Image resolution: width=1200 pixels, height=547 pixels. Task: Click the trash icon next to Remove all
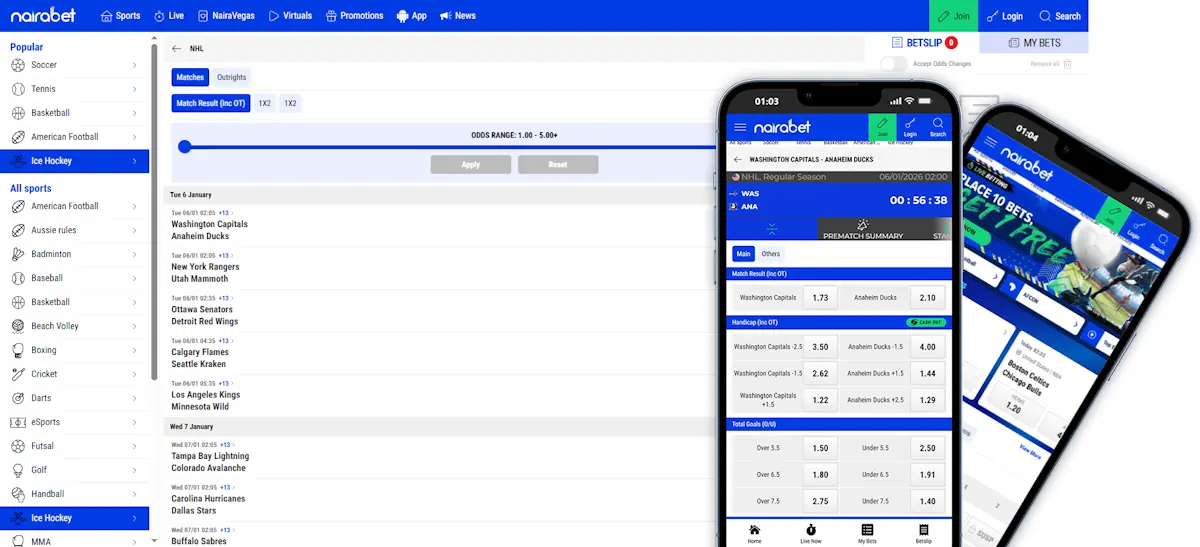click(x=1068, y=64)
